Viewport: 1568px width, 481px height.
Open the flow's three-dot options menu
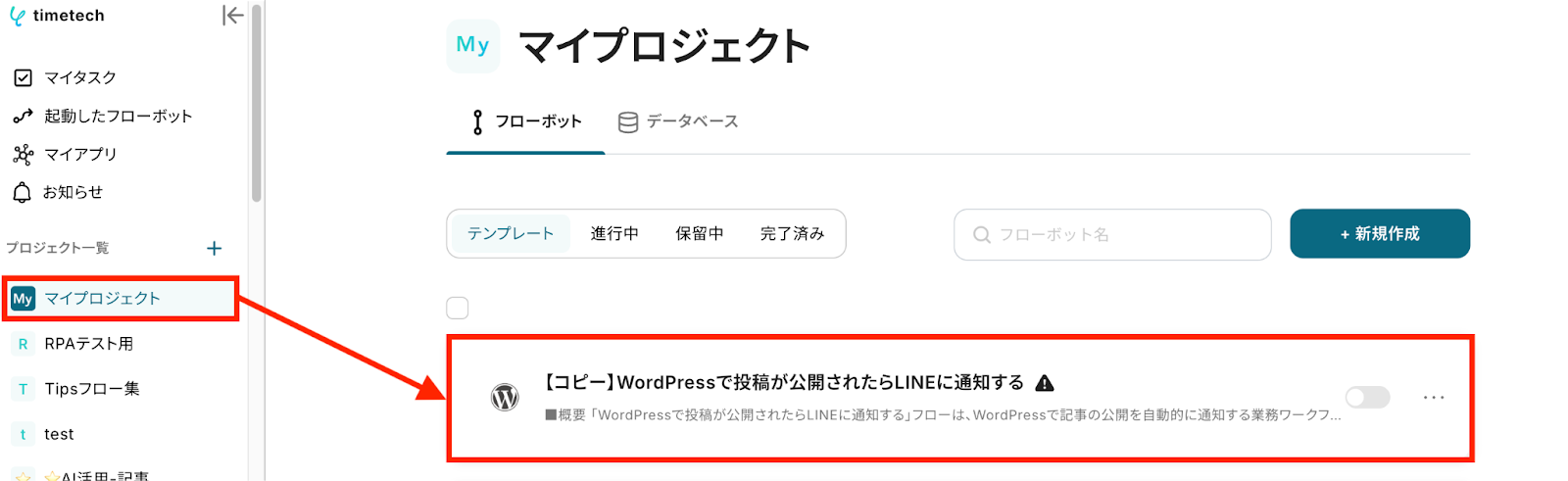click(x=1434, y=397)
